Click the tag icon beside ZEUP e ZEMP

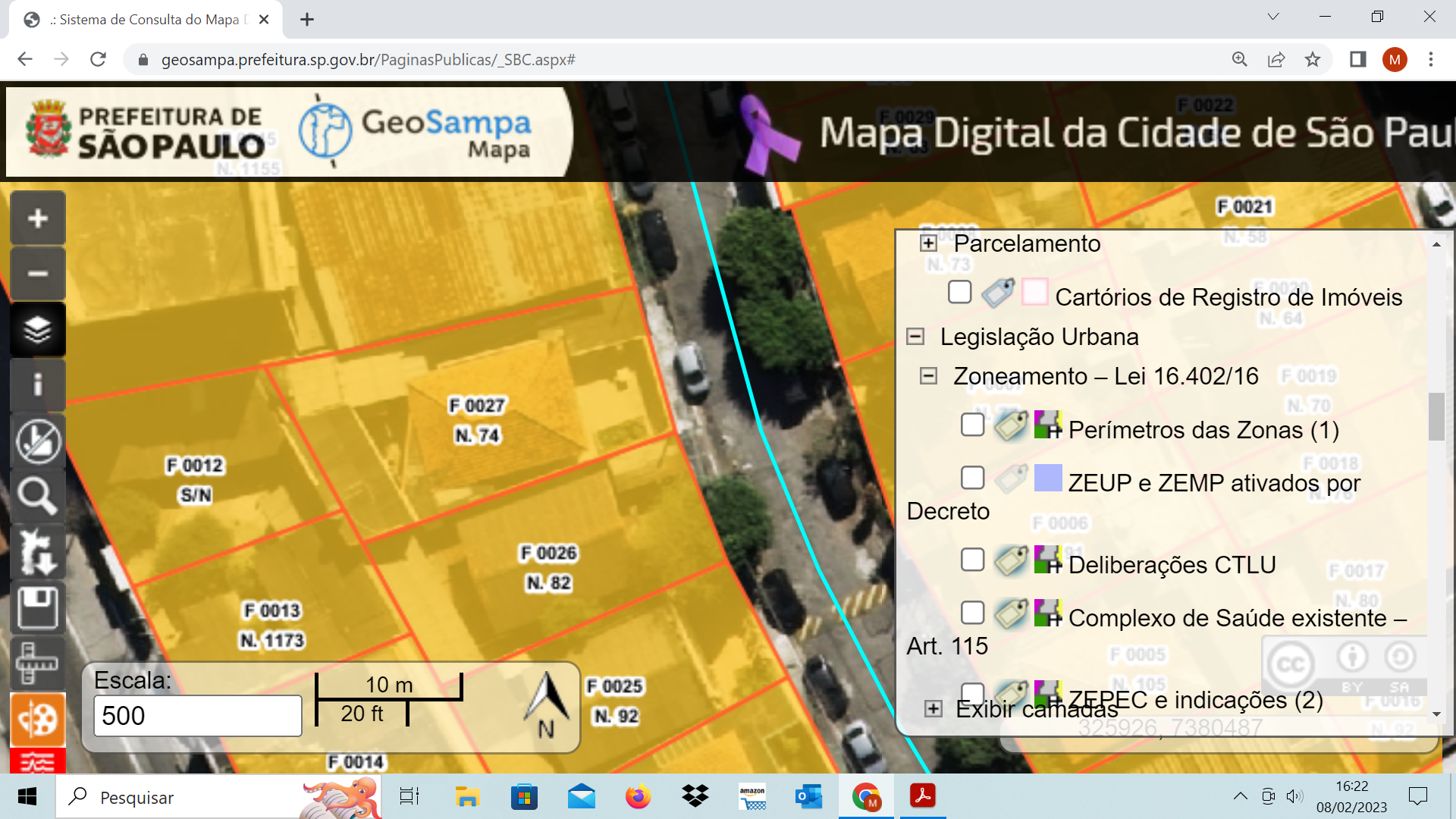pyautogui.click(x=1012, y=479)
